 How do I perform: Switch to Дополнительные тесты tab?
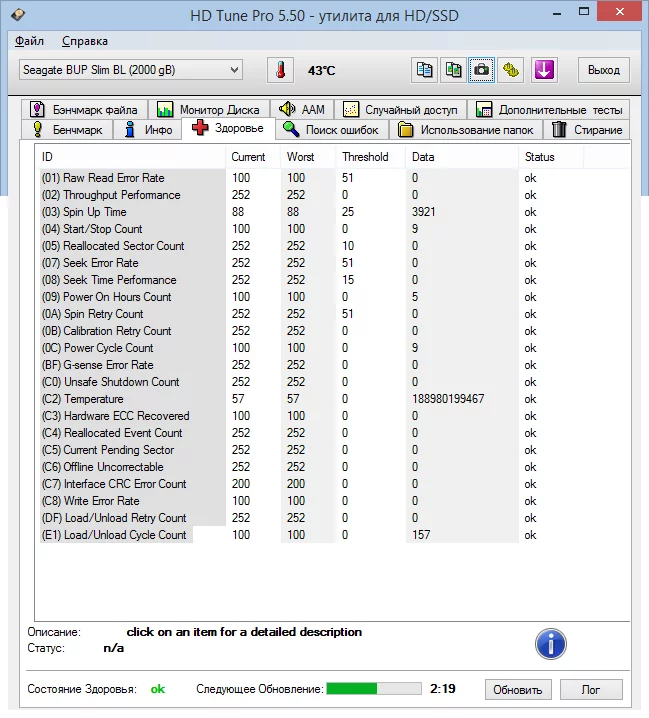click(549, 109)
